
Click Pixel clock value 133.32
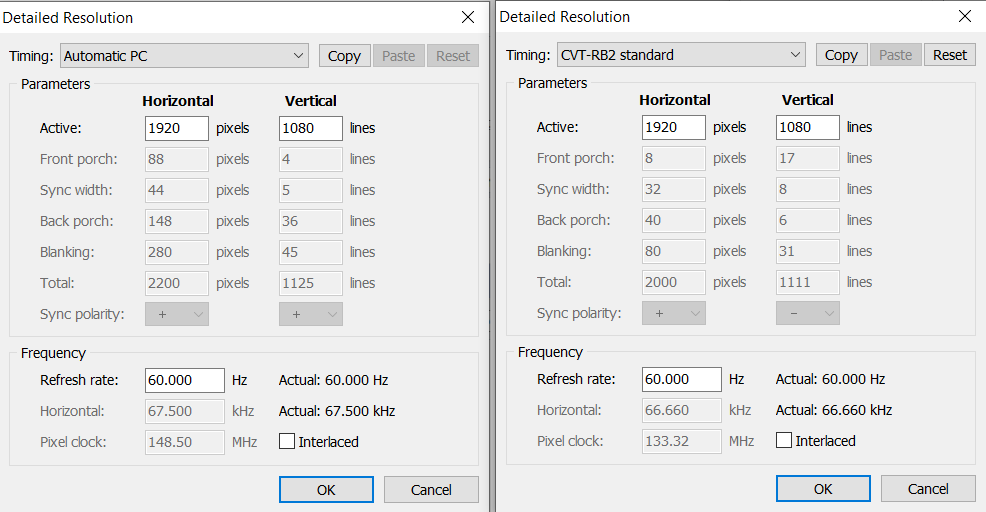coord(682,441)
